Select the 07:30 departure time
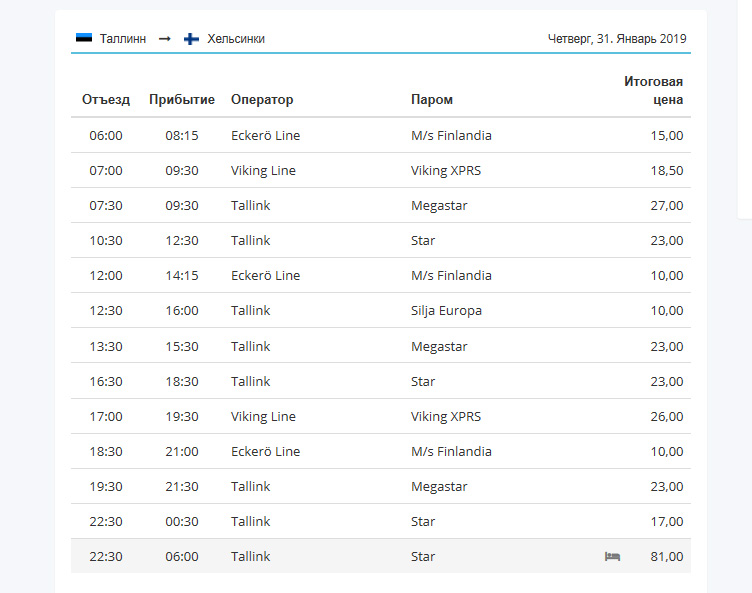 [x=106, y=205]
